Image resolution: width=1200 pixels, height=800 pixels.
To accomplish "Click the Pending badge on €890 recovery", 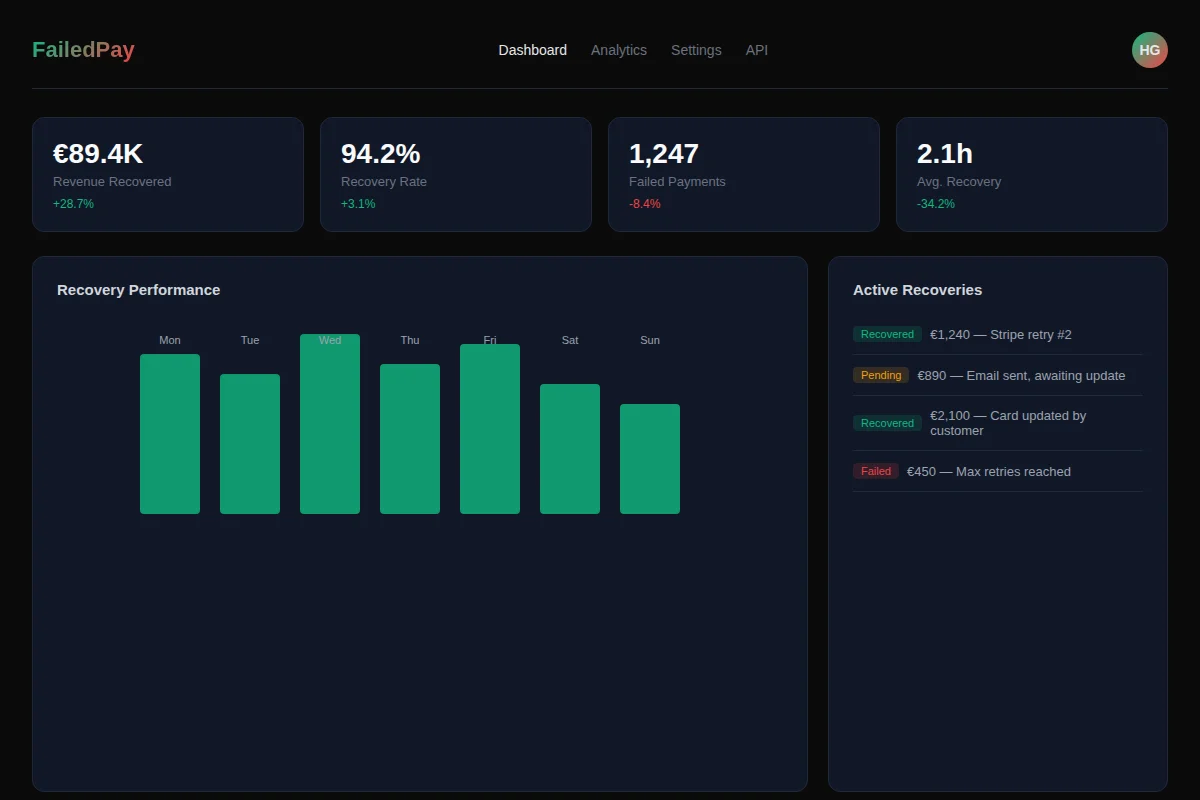I will (880, 375).
